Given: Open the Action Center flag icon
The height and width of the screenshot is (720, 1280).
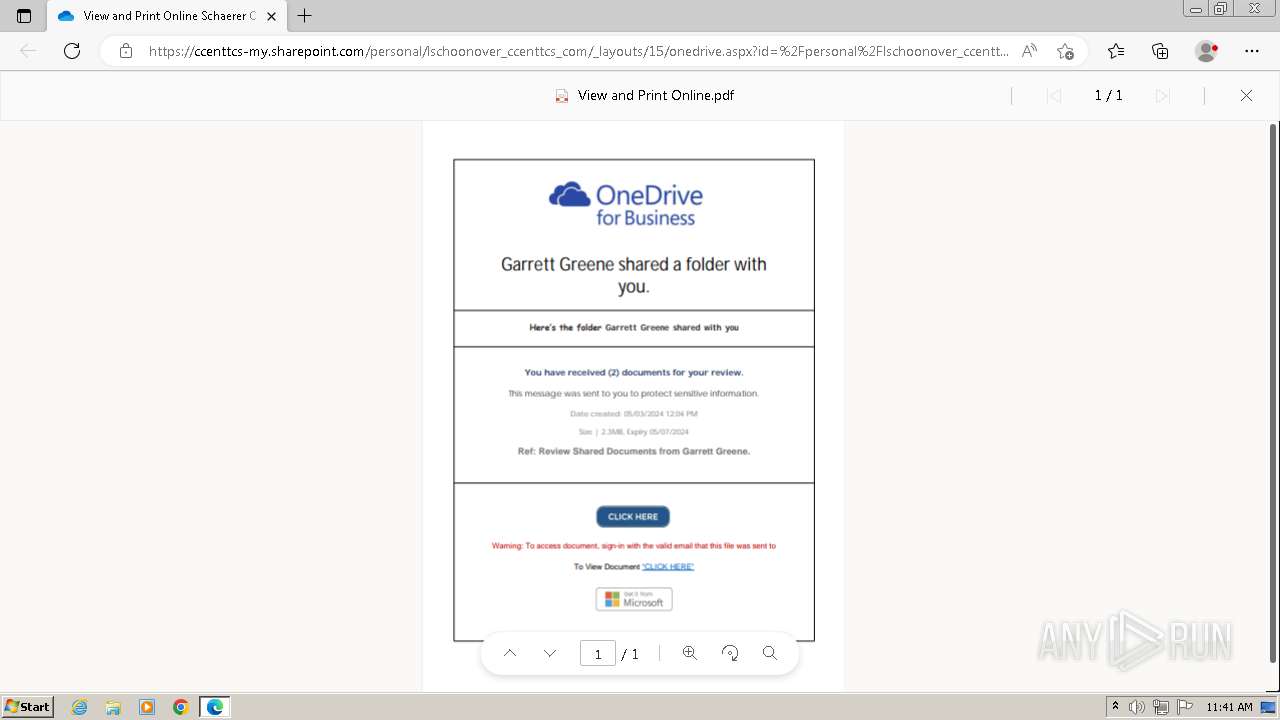Looking at the screenshot, I should pyautogui.click(x=1185, y=707).
